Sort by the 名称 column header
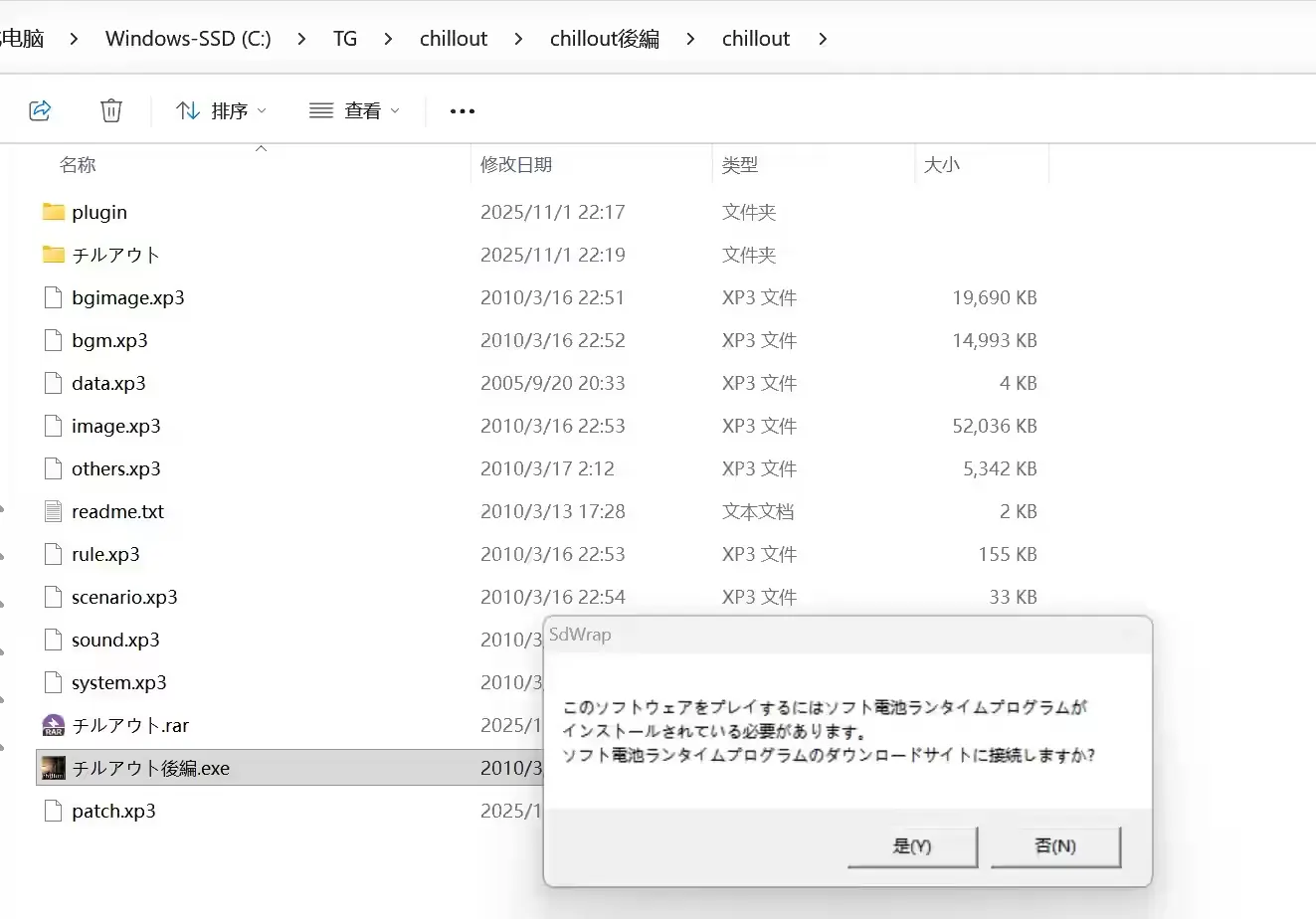 coord(78,165)
